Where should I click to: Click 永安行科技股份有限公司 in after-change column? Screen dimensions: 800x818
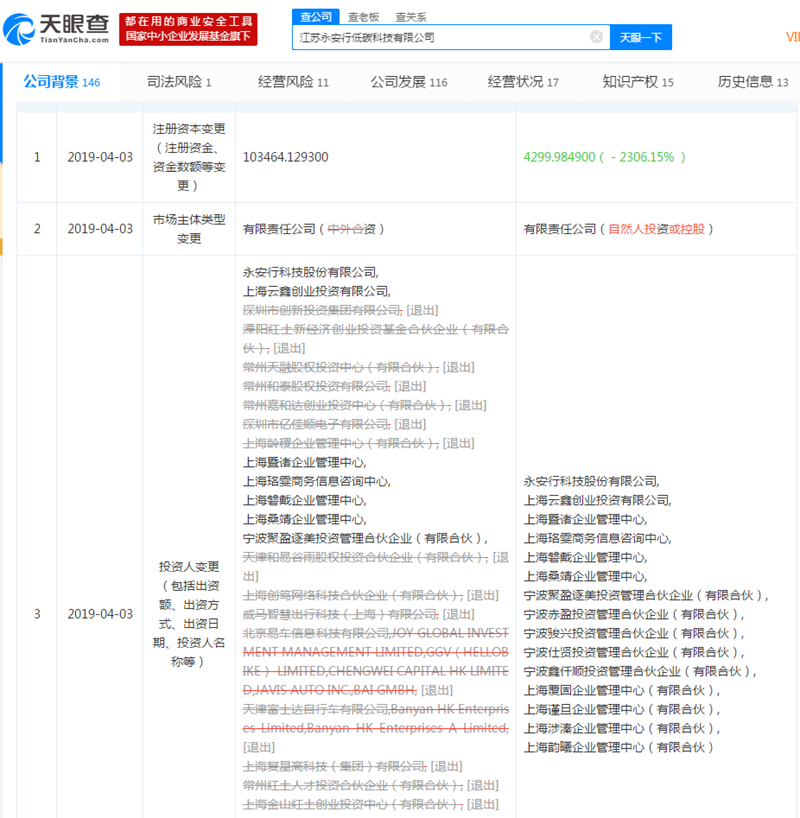coord(591,481)
